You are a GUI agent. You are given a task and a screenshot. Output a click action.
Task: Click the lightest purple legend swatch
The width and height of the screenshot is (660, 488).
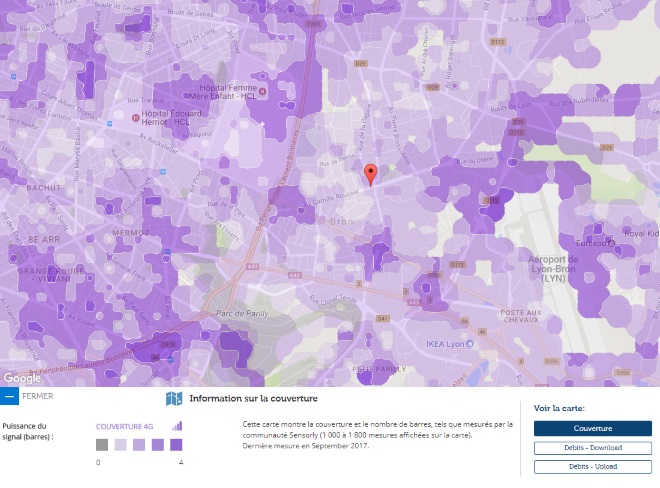point(120,445)
